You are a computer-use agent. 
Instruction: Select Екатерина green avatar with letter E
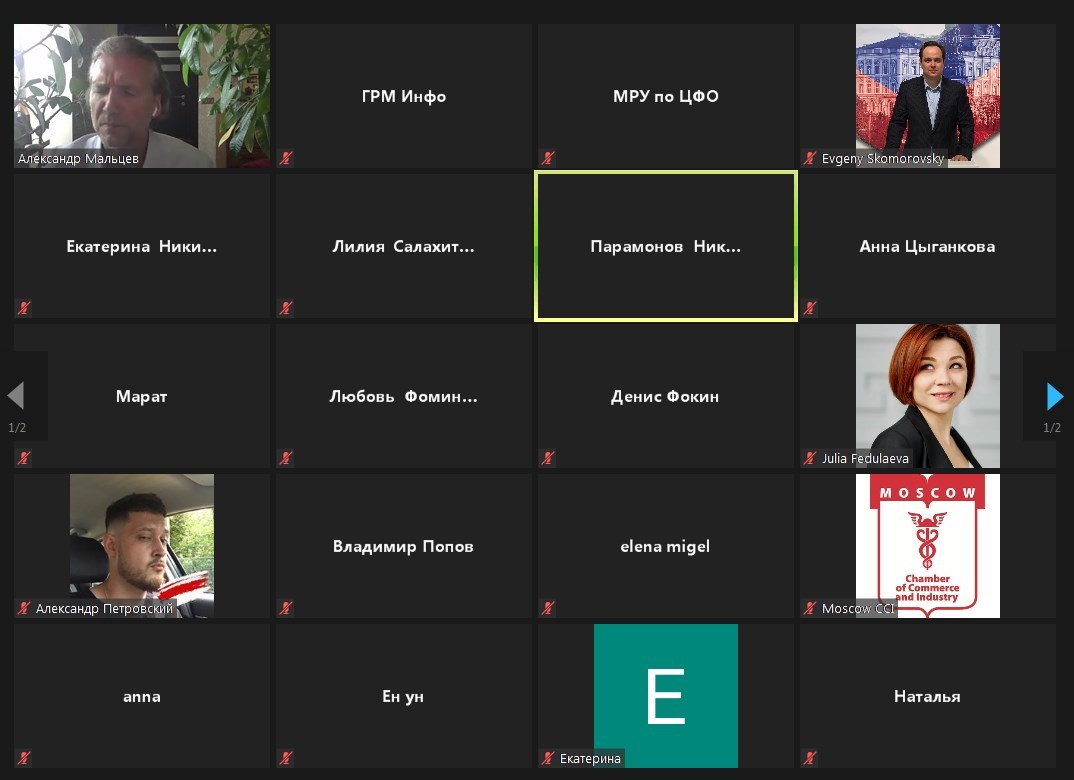666,696
